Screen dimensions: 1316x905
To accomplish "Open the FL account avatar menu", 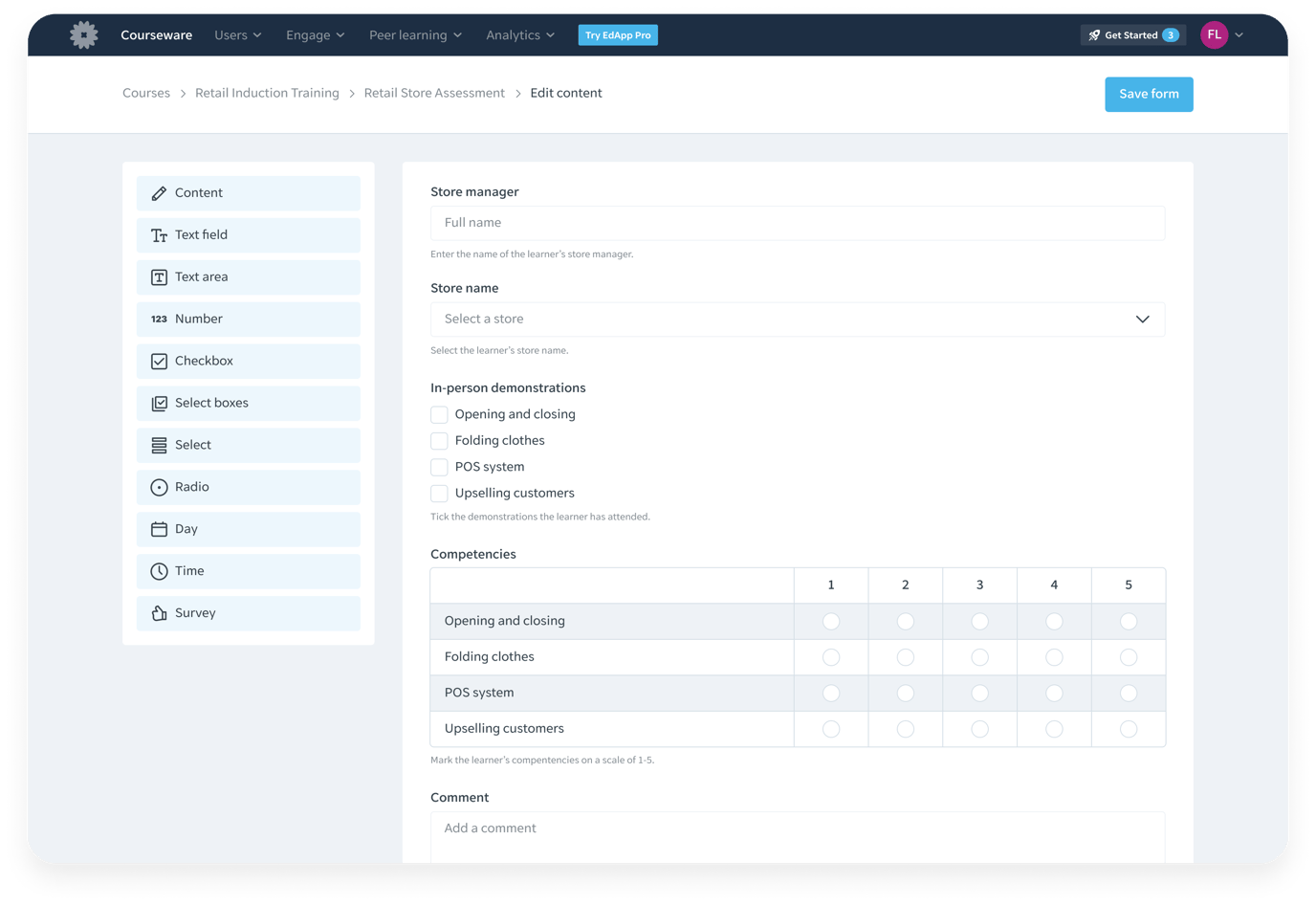I will point(1215,35).
